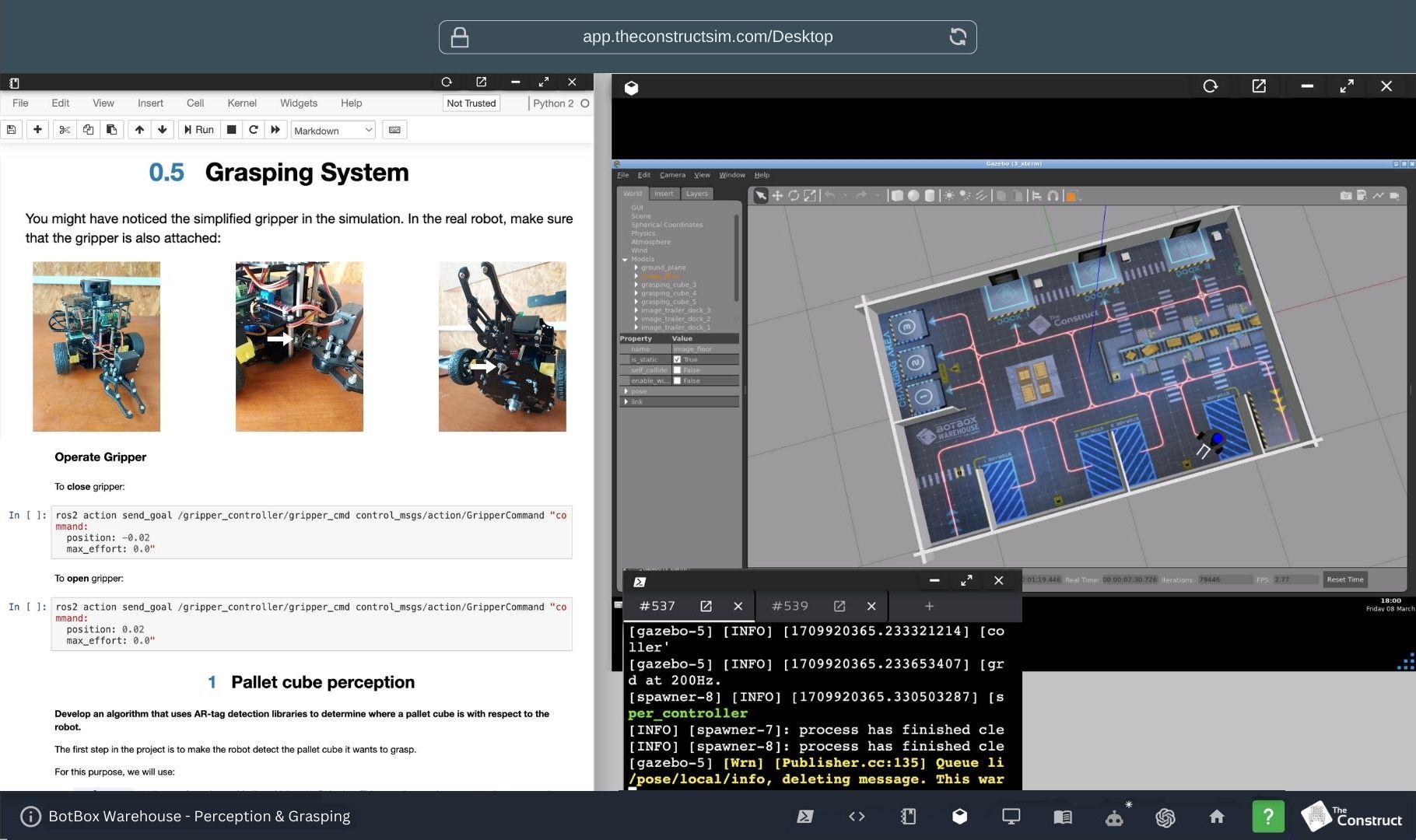1416x840 pixels.
Task: Pop out terminal #537 to new window
Action: pyautogui.click(x=706, y=606)
